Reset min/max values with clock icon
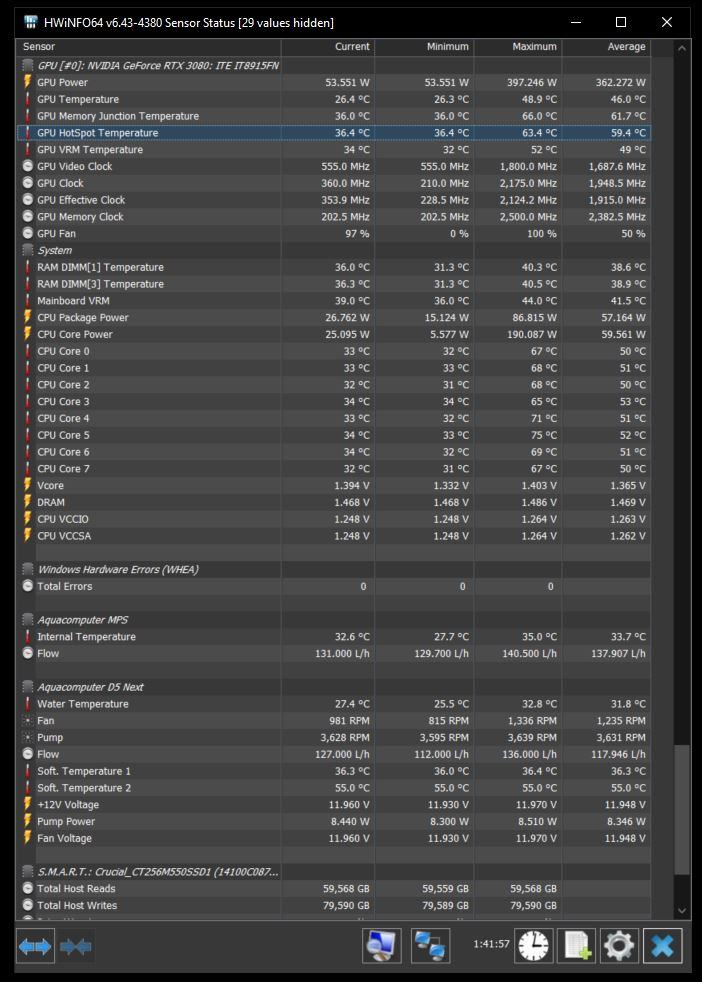Viewport: 702px width, 982px height. [x=534, y=946]
